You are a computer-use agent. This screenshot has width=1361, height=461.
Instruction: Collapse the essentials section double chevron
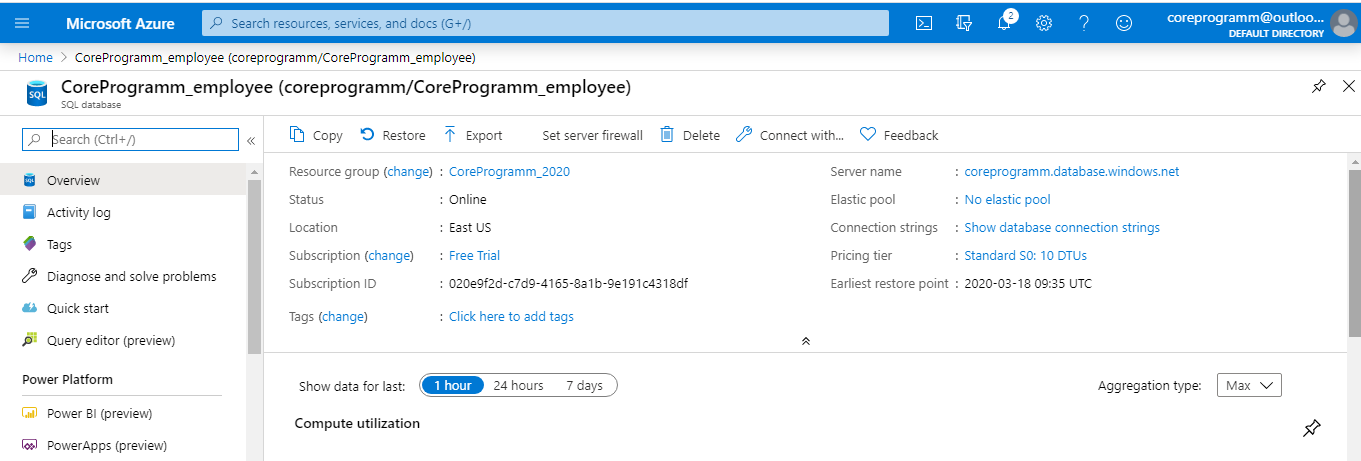pyautogui.click(x=806, y=341)
